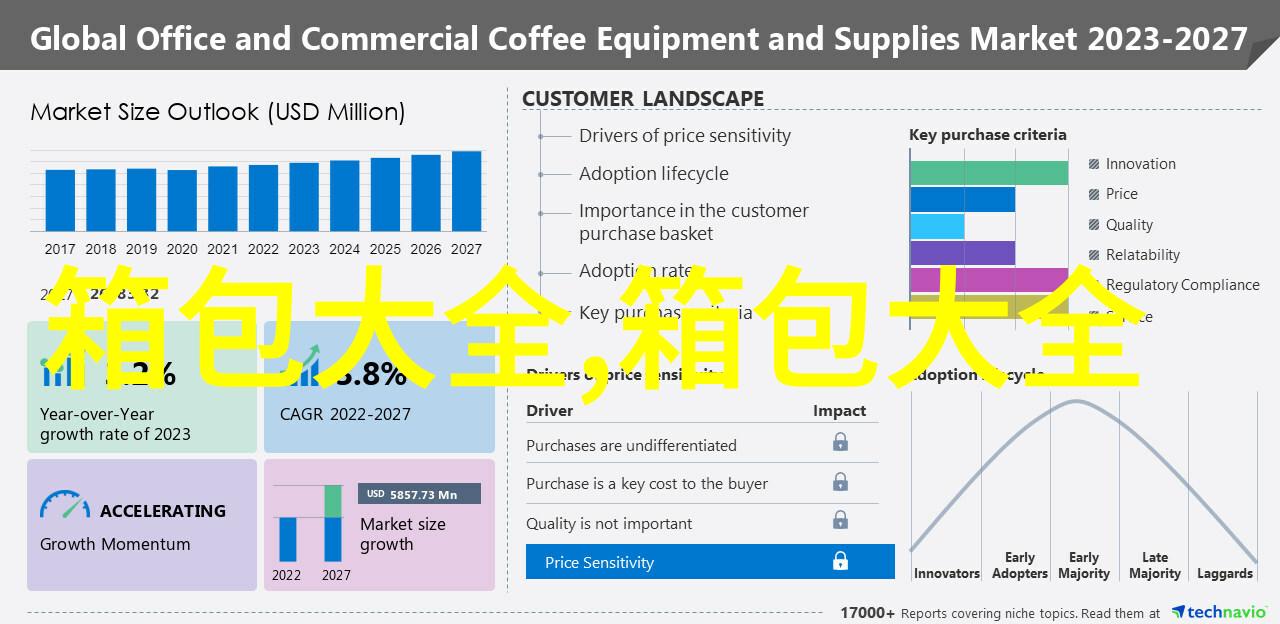Click the 2025 axis label in Market Size Outlook

385,250
